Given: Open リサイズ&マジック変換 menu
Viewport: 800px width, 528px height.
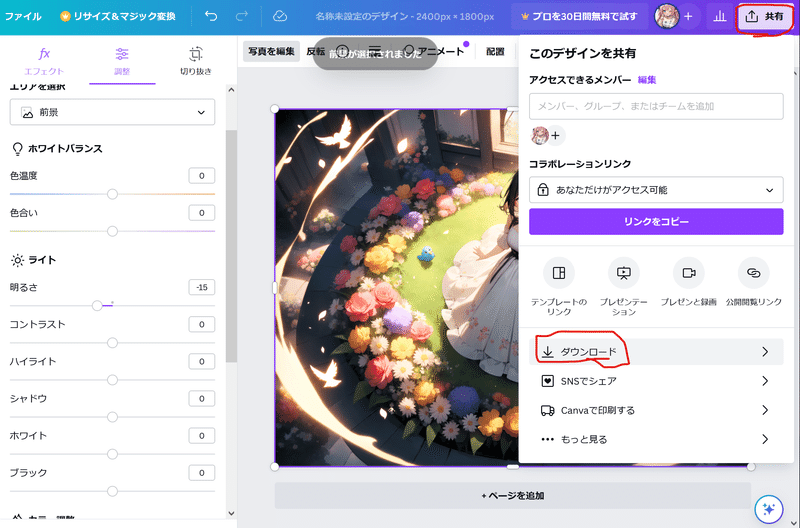Looking at the screenshot, I should (118, 16).
